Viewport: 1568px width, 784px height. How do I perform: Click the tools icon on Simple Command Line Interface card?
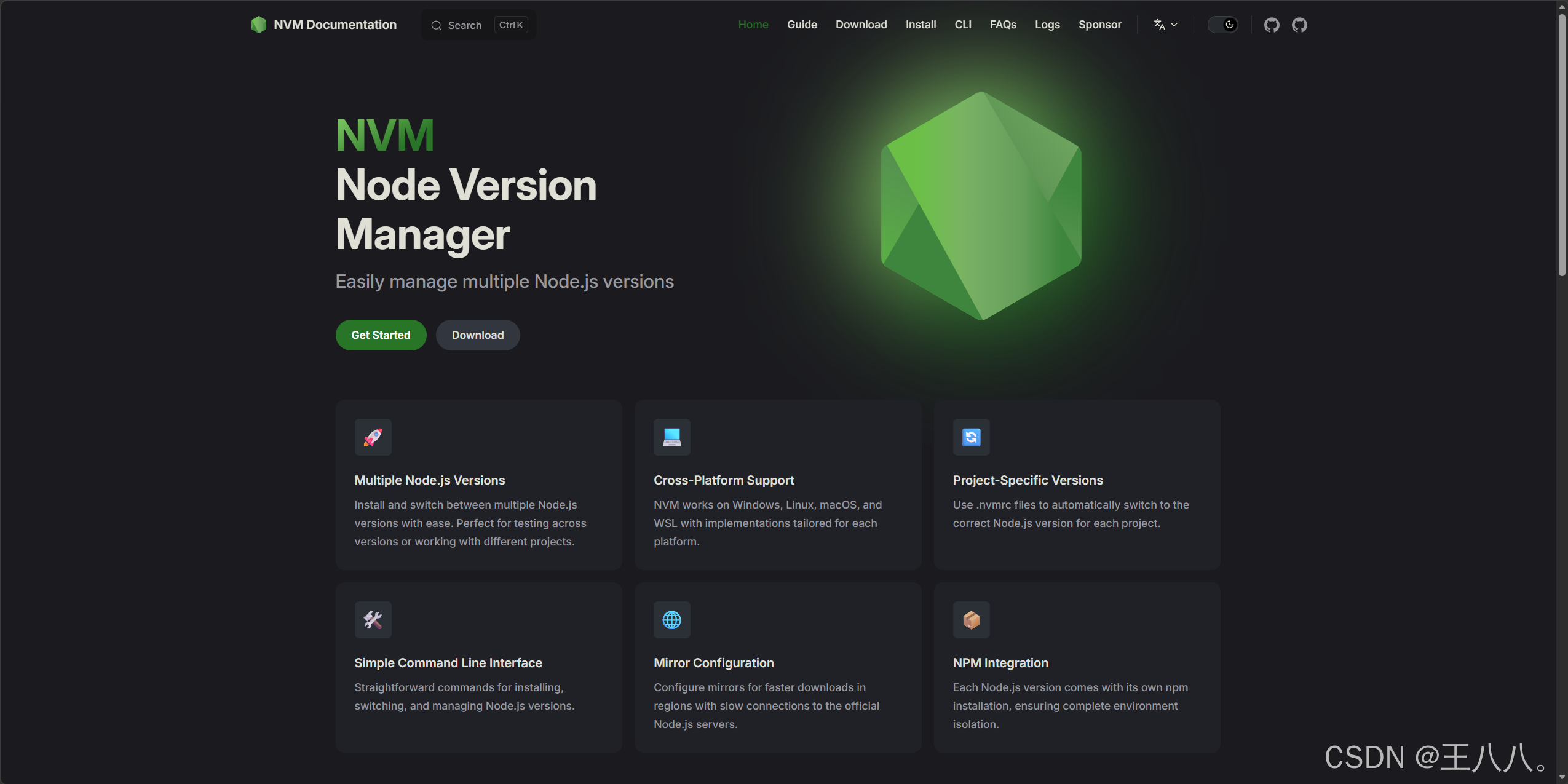click(x=373, y=620)
